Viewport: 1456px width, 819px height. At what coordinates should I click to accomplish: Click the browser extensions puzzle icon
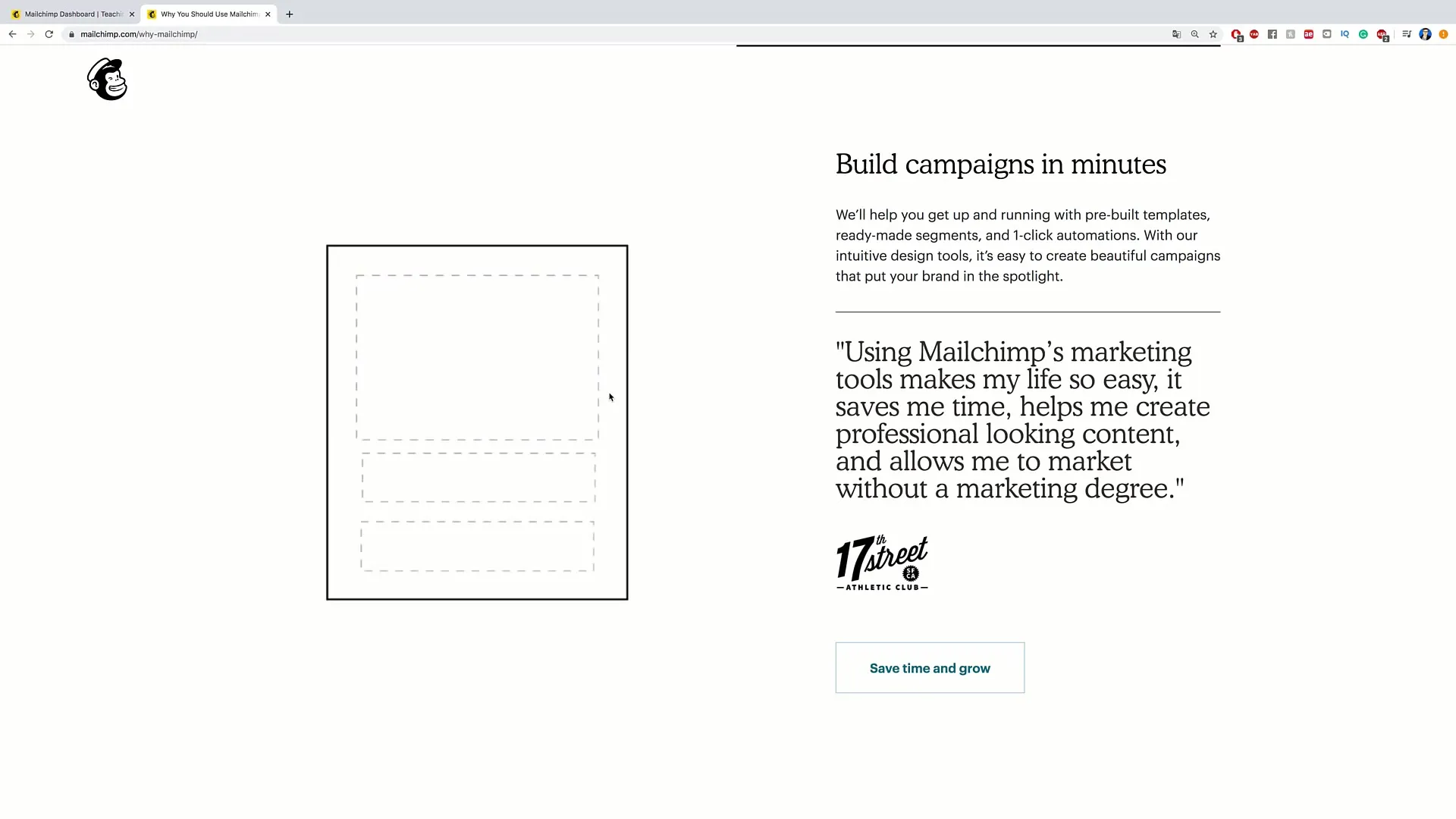point(1407,34)
